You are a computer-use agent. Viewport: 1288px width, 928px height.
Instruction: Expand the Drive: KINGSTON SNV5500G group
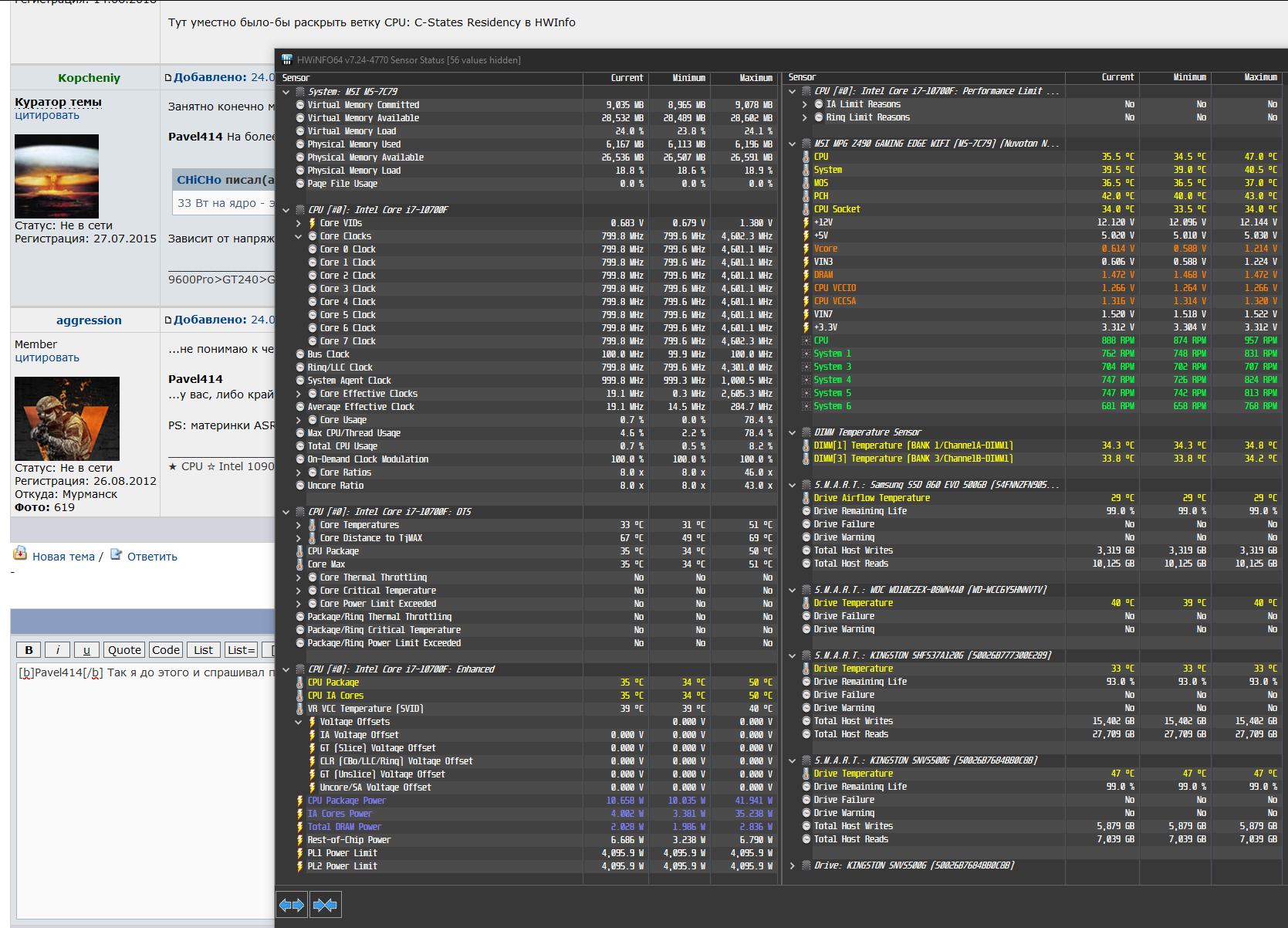coord(793,865)
